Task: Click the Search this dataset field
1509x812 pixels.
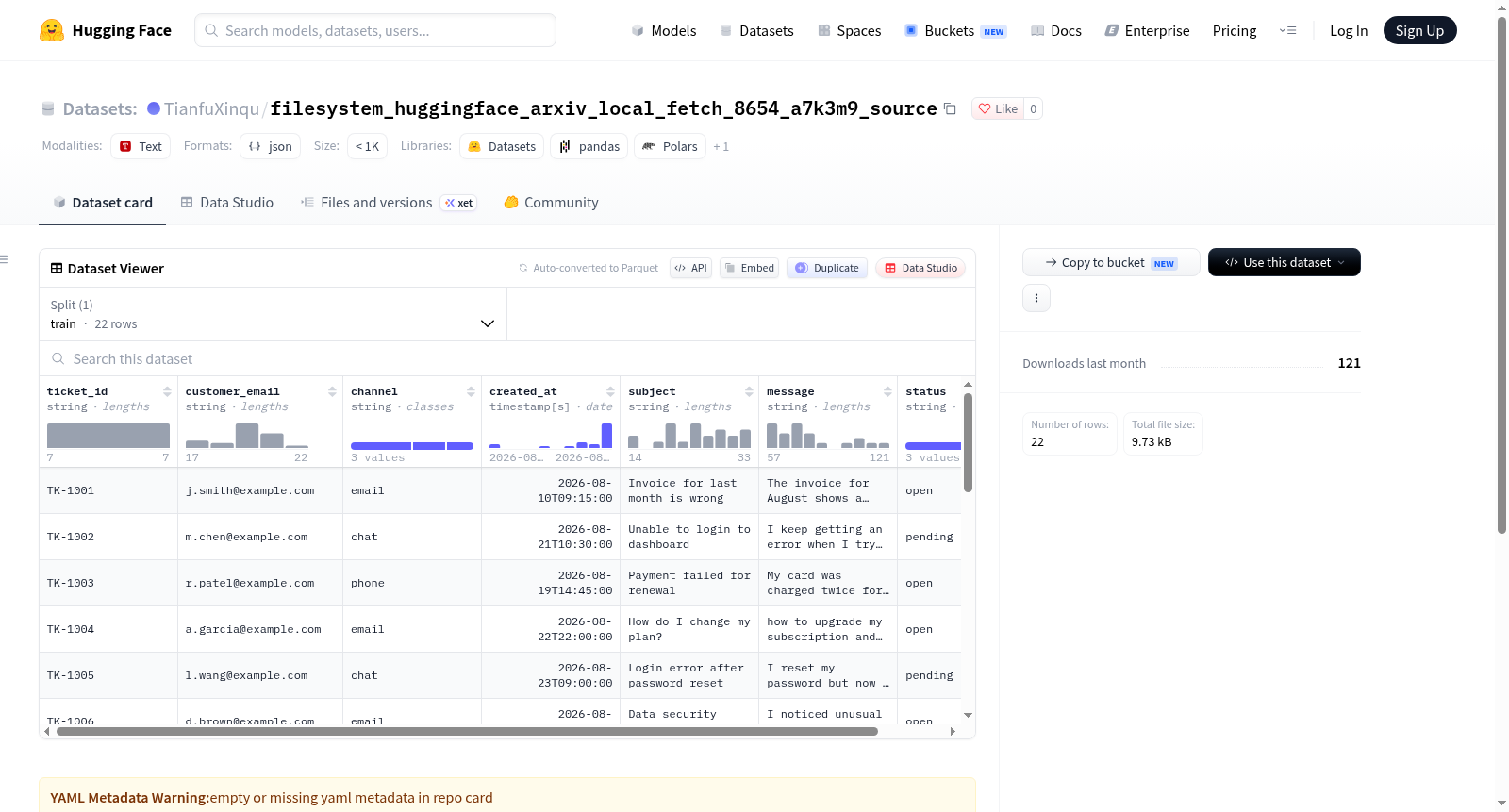Action: coord(507,358)
